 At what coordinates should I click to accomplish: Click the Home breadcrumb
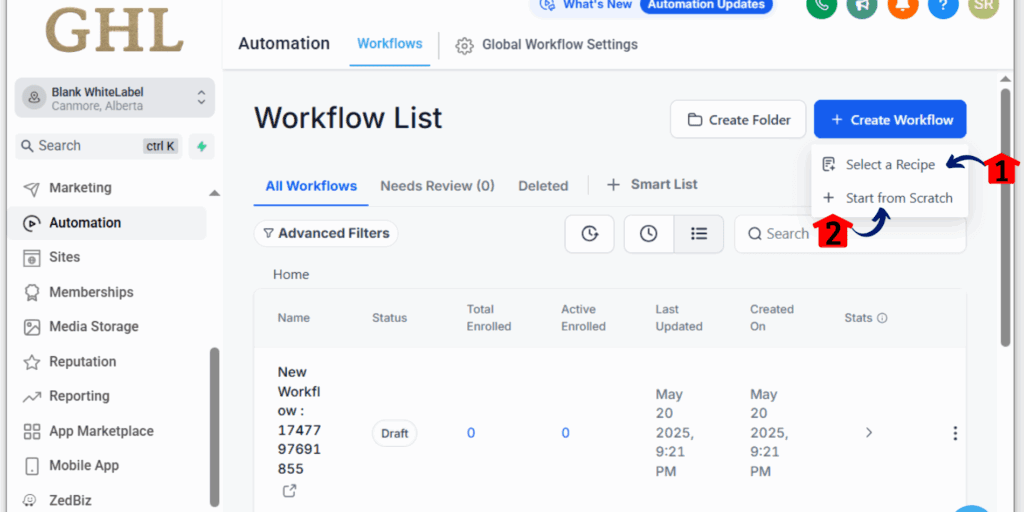tap(291, 275)
